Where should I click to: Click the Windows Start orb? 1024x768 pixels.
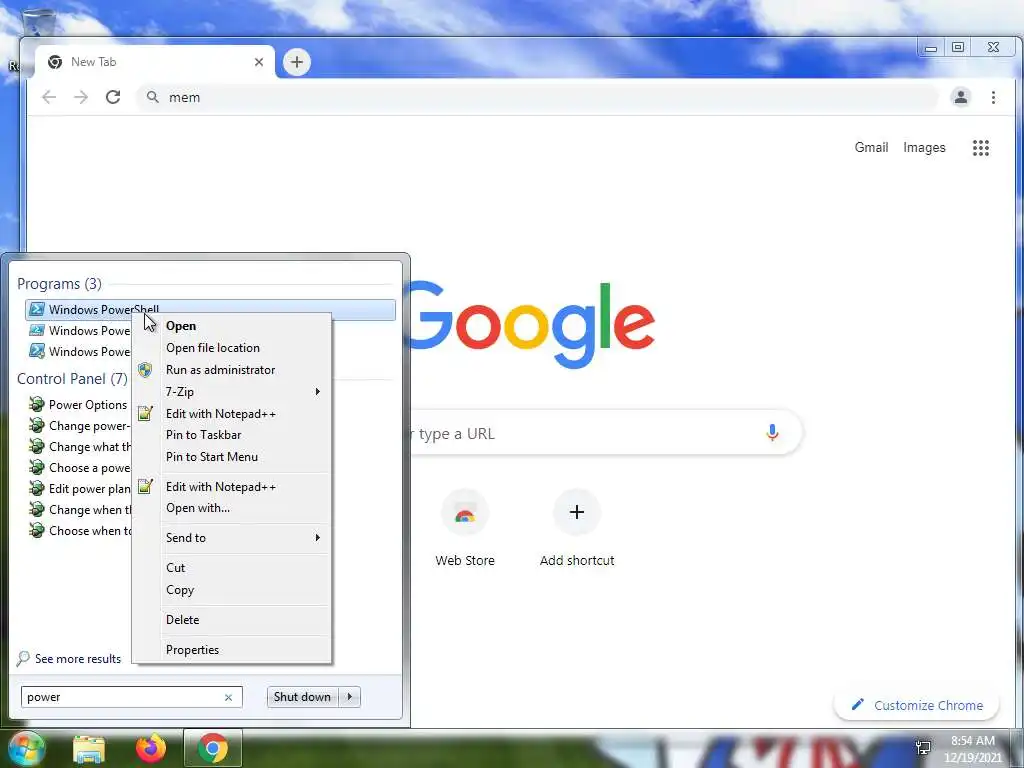click(26, 748)
